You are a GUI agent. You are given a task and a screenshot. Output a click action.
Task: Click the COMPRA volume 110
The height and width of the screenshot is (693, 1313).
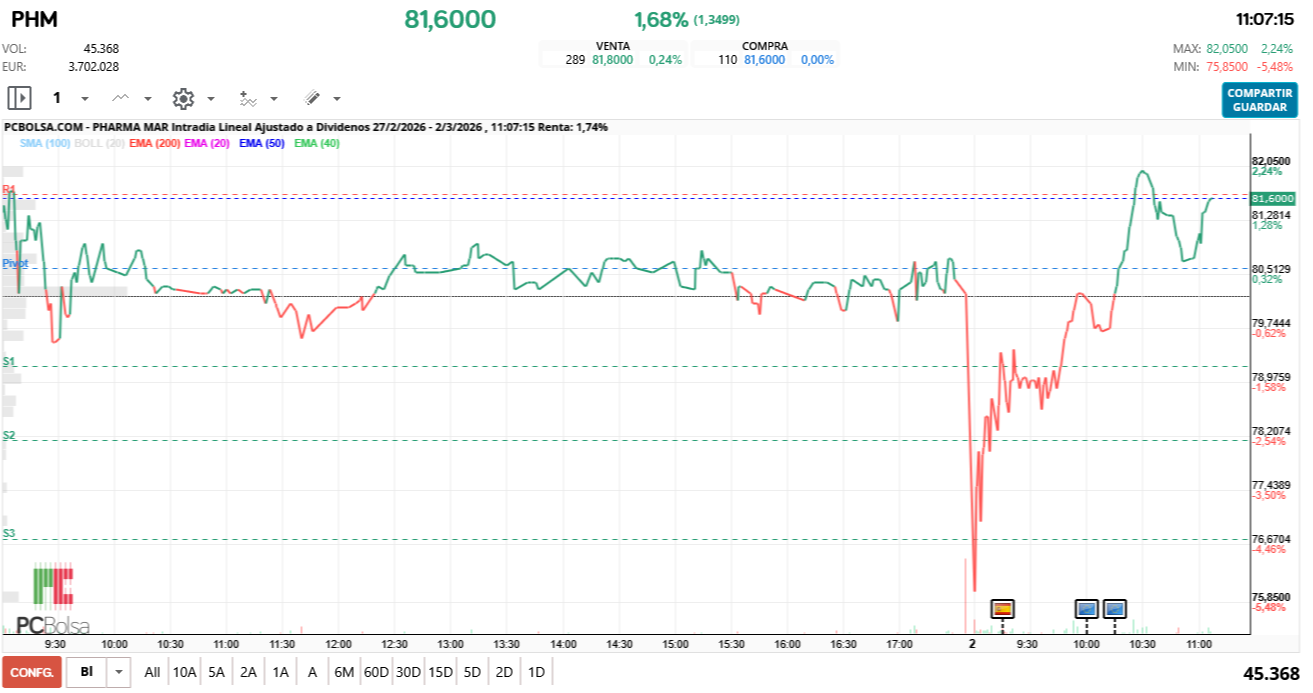pos(727,60)
